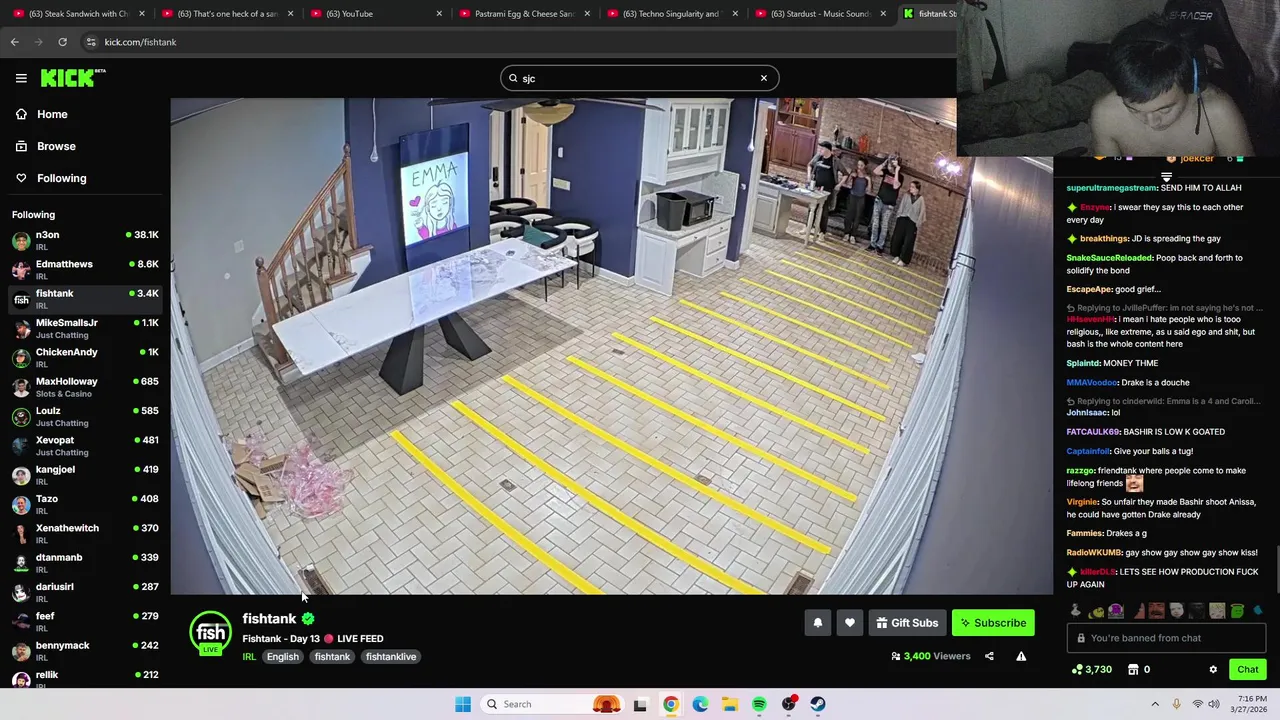Open Xenathewitch channel
Viewport: 1280px width, 720px height.
85,534
